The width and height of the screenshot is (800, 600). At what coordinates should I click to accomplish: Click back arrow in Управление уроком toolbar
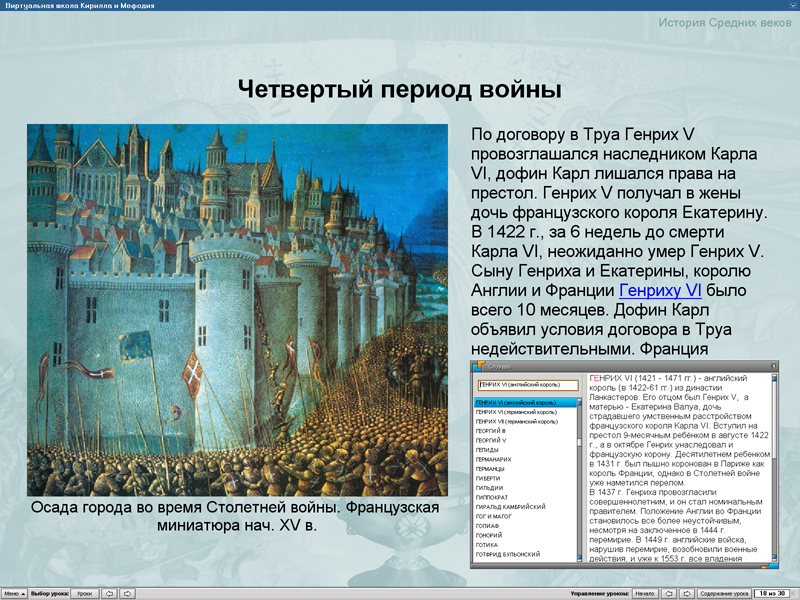pos(668,590)
